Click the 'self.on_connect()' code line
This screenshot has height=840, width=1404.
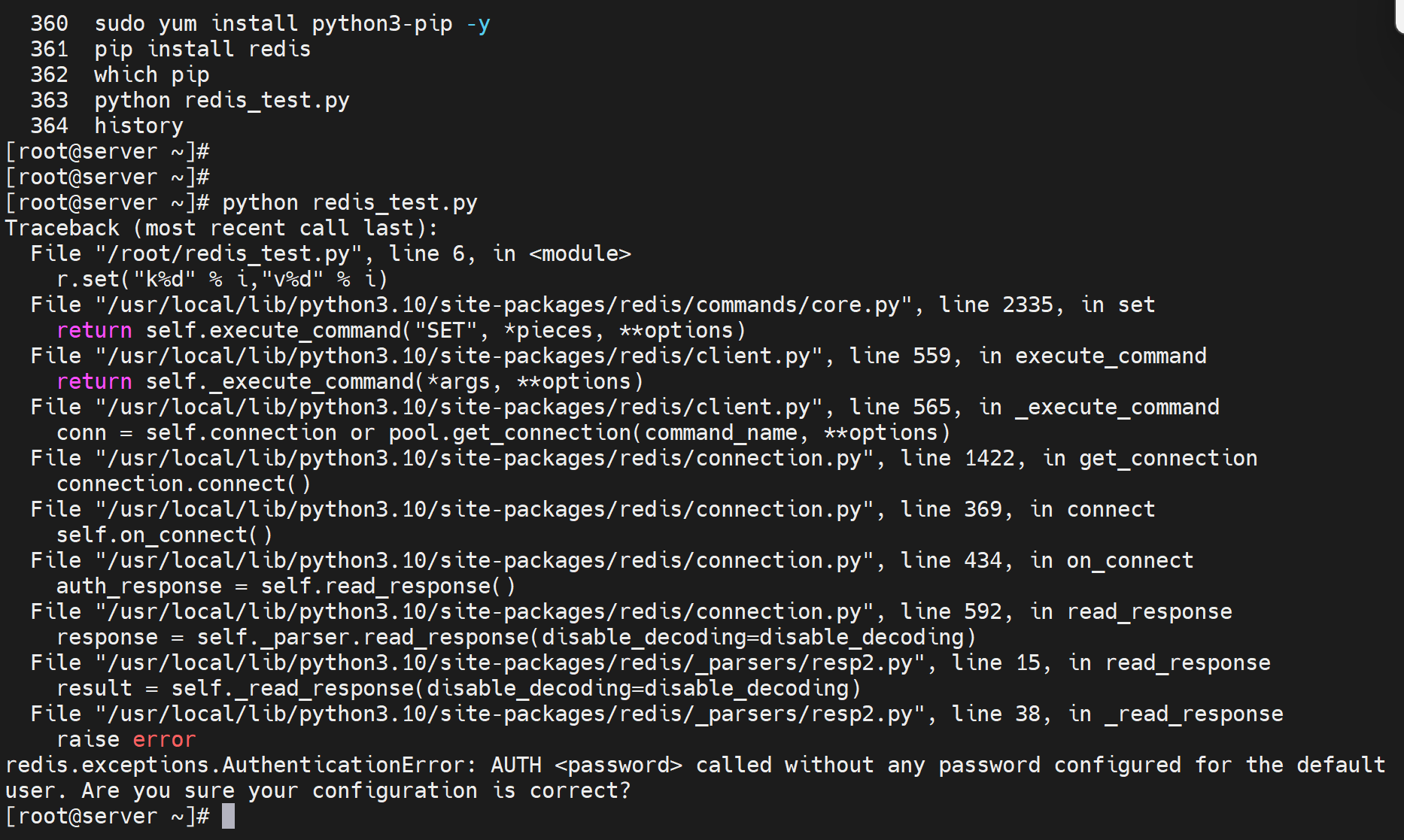[x=164, y=535]
